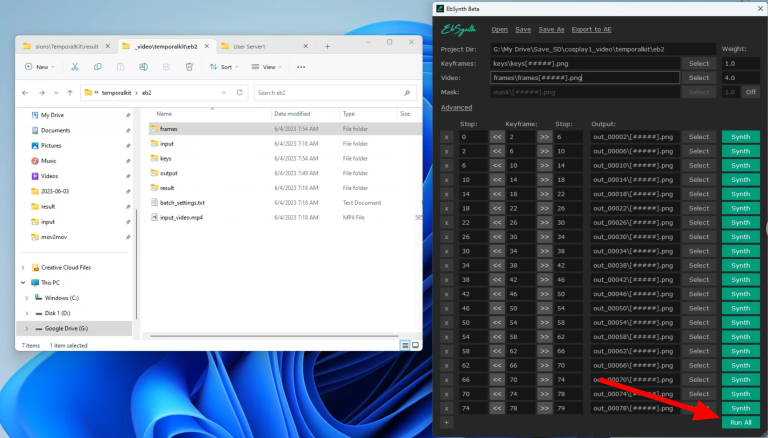Click the horizontal scrollbar in Explorer file list

(x=274, y=336)
